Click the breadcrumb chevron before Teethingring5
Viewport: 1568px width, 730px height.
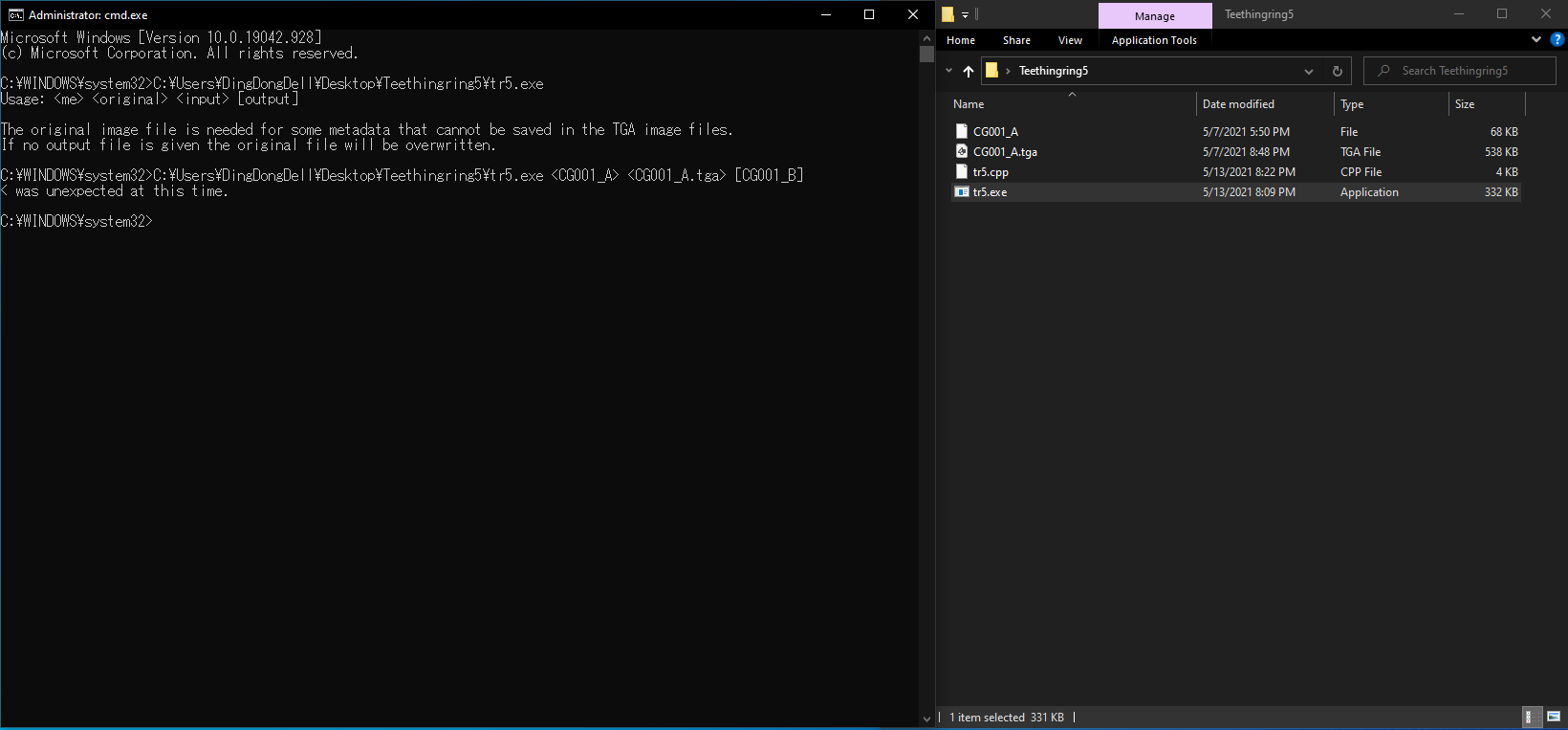pos(1008,71)
